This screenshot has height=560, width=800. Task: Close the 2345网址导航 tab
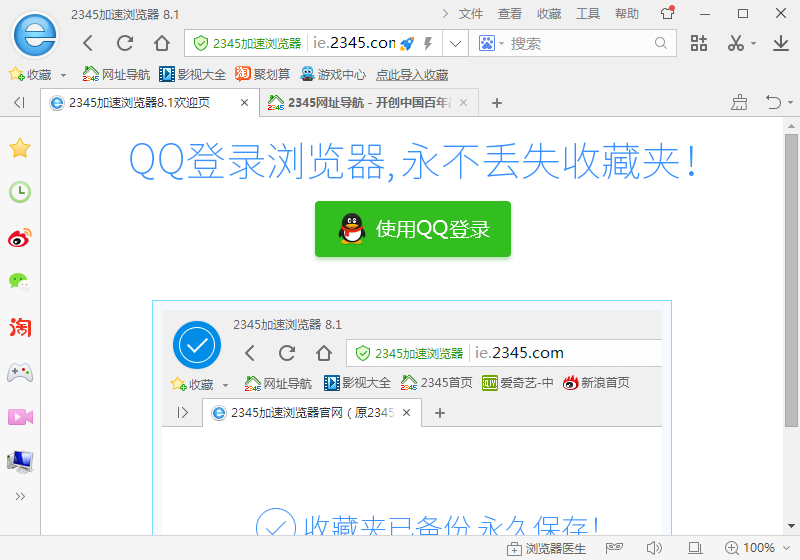click(x=463, y=103)
